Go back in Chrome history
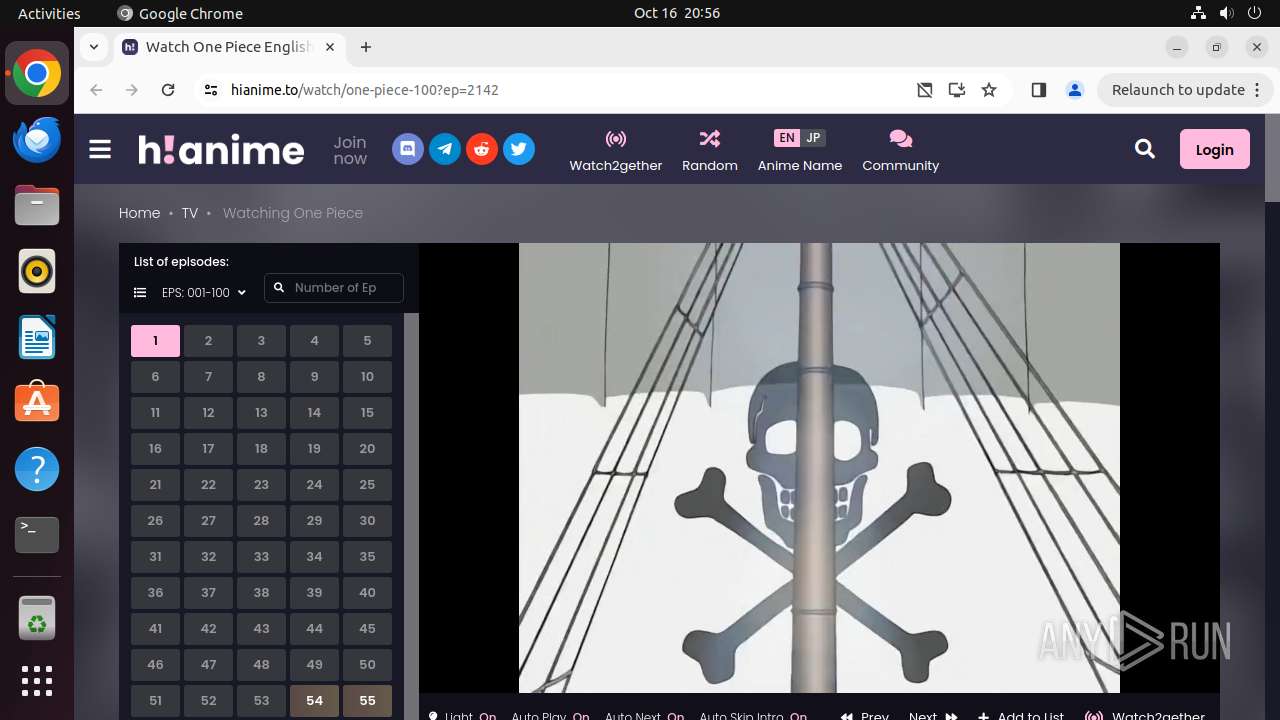The height and width of the screenshot is (720, 1280). pyautogui.click(x=96, y=90)
